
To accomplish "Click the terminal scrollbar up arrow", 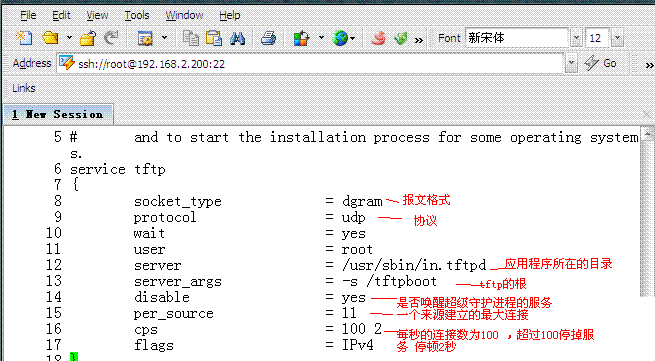I will click(647, 134).
